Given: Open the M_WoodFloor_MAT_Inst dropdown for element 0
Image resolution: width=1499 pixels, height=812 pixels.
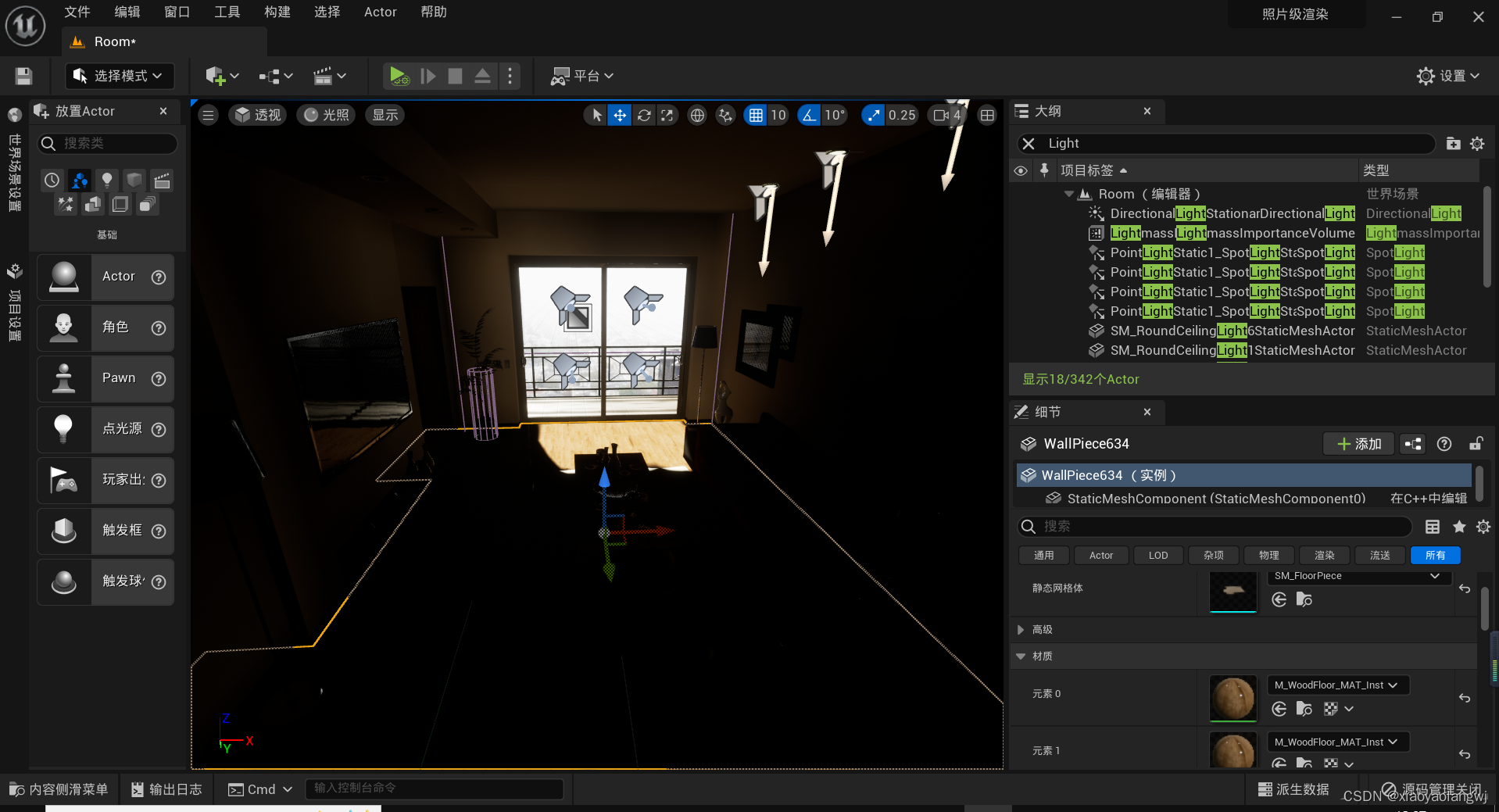Looking at the screenshot, I should tap(1336, 685).
